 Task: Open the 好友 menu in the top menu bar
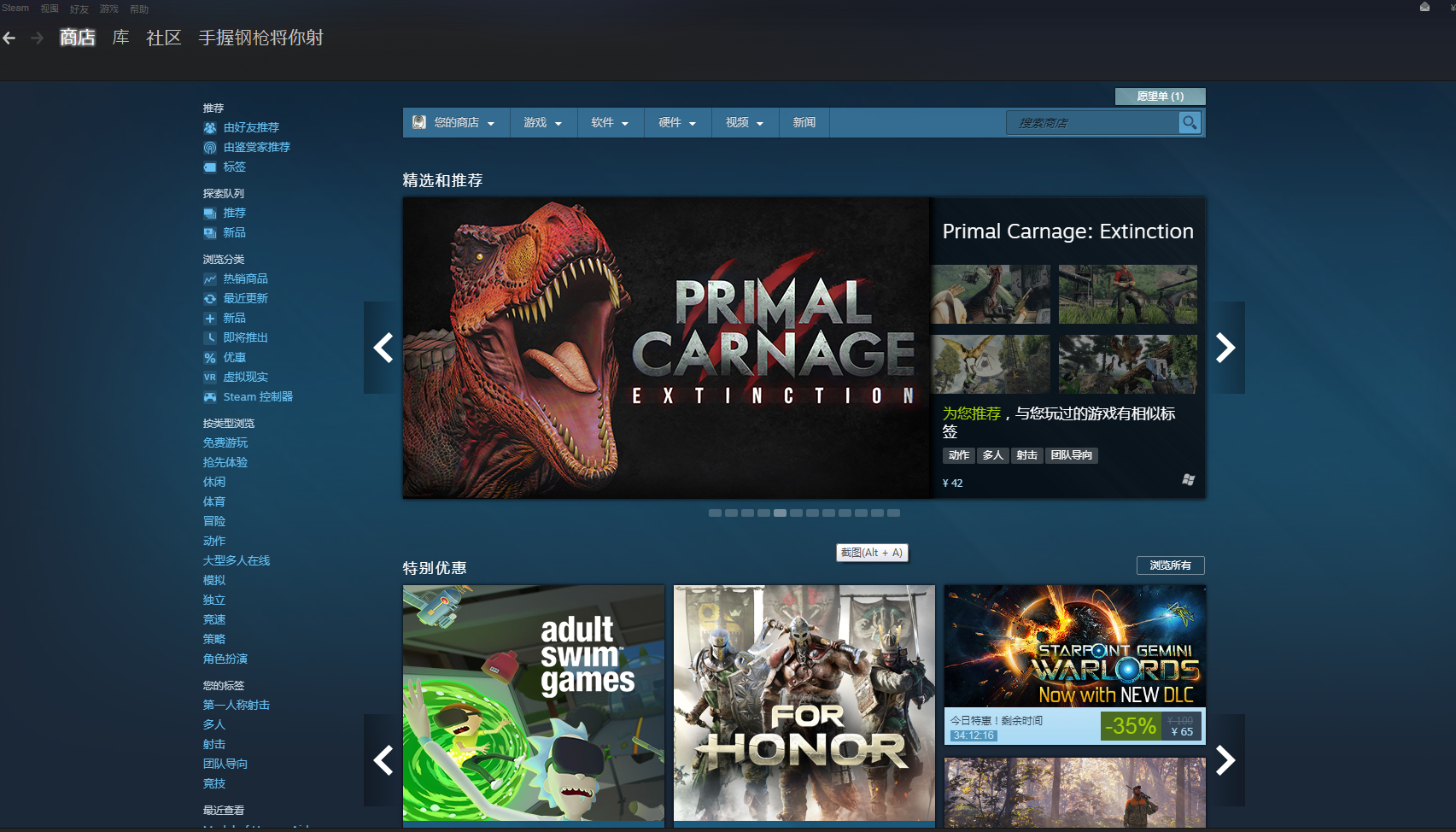click(79, 9)
